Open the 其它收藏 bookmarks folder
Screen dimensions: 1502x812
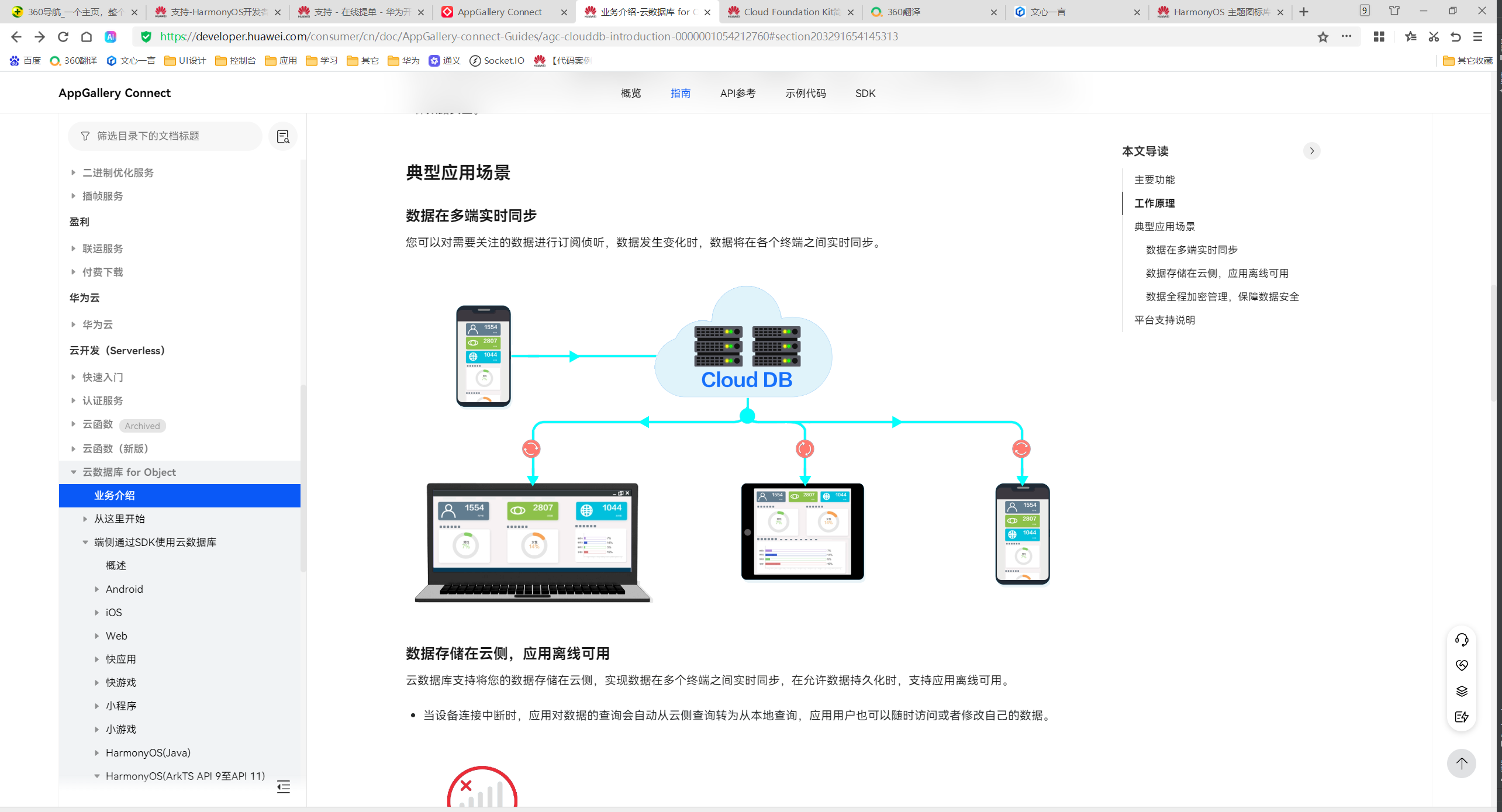(1468, 61)
